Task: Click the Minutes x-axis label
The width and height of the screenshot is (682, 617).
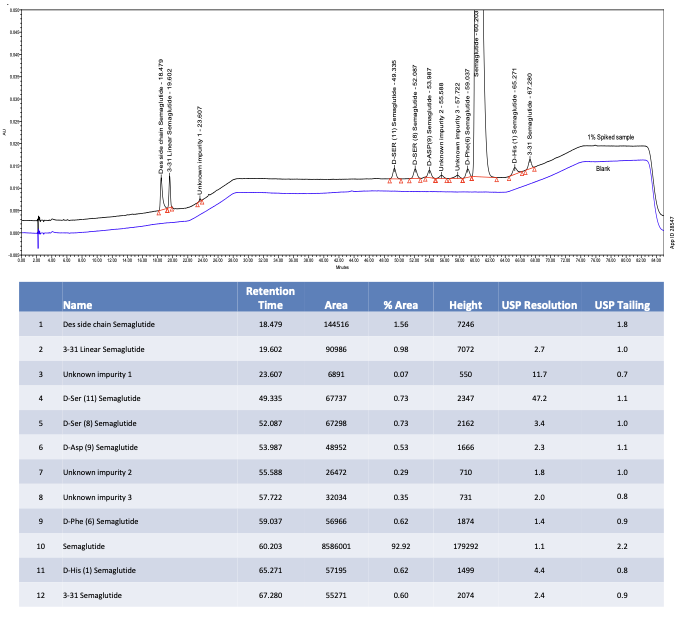Action: pyautogui.click(x=342, y=267)
